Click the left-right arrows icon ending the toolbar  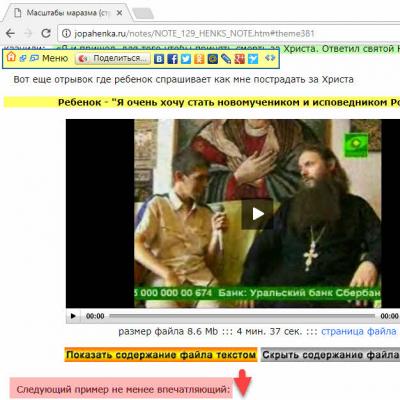[x=270, y=58]
